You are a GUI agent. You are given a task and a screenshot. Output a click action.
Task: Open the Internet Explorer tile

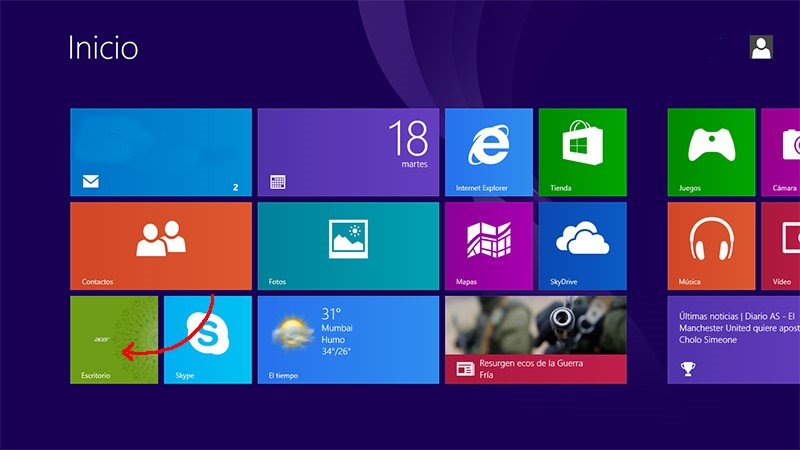pos(488,152)
